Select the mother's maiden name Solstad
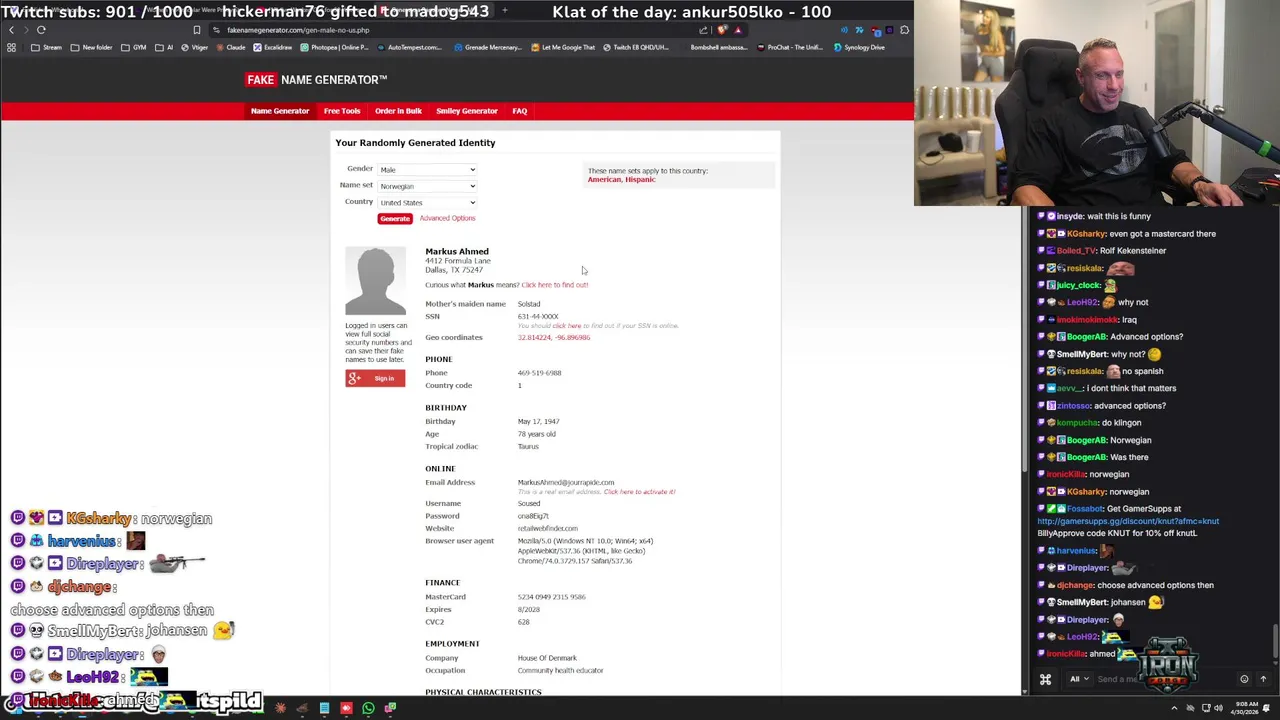The height and width of the screenshot is (720, 1280). pyautogui.click(x=529, y=304)
